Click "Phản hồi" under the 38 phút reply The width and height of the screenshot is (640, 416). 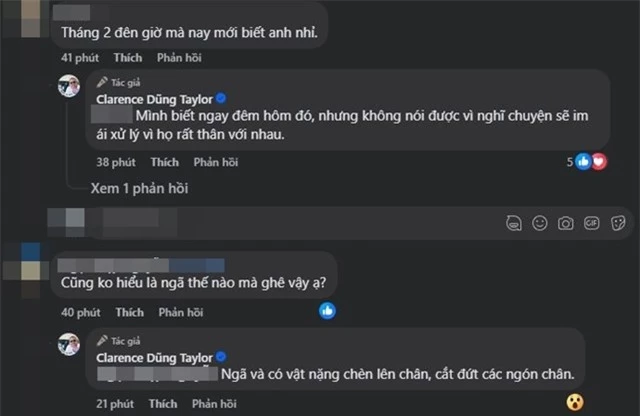[214, 161]
